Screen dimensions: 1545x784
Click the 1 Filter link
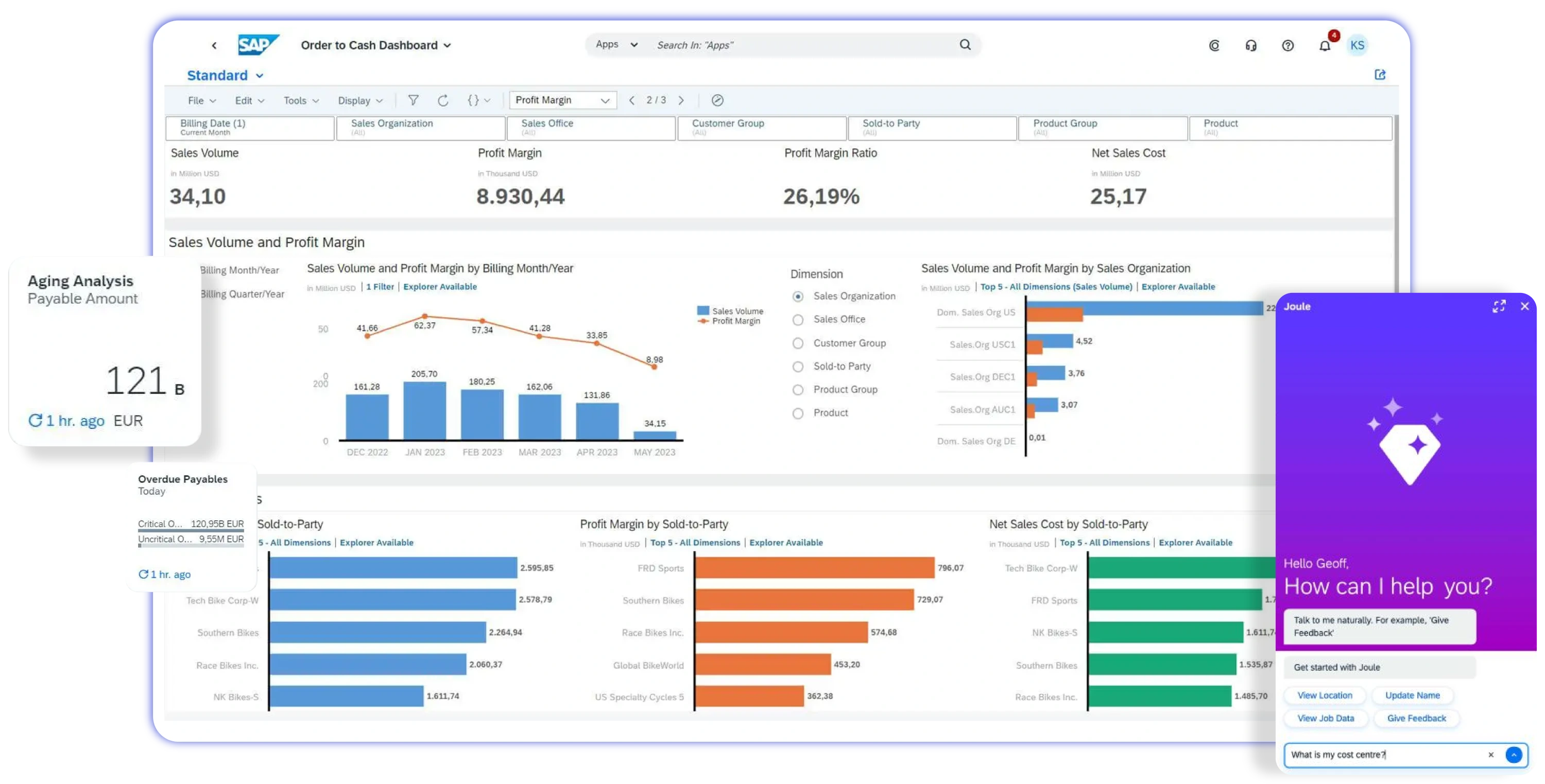[380, 287]
